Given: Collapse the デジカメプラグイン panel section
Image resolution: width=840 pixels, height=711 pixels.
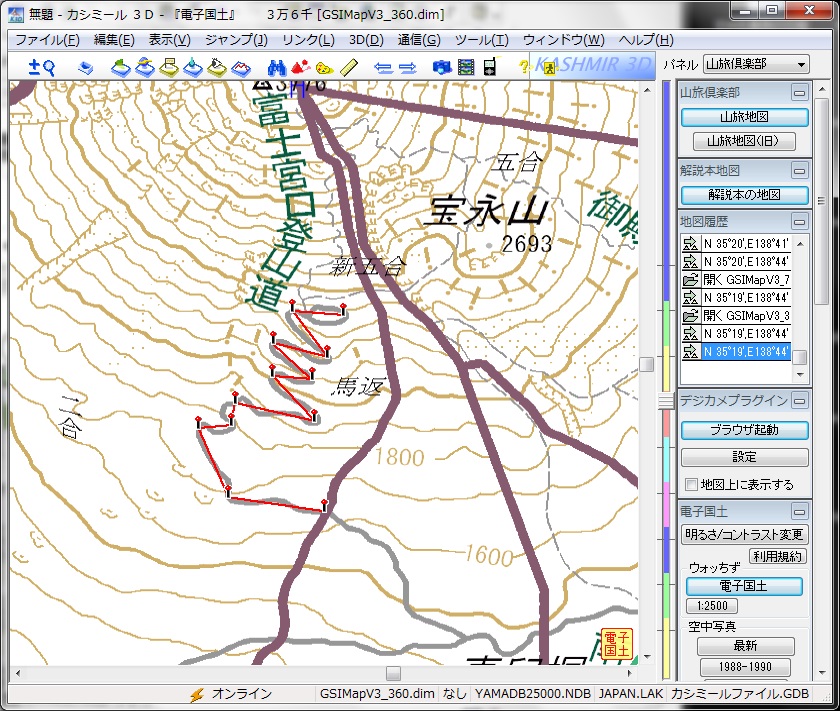Looking at the screenshot, I should (799, 400).
